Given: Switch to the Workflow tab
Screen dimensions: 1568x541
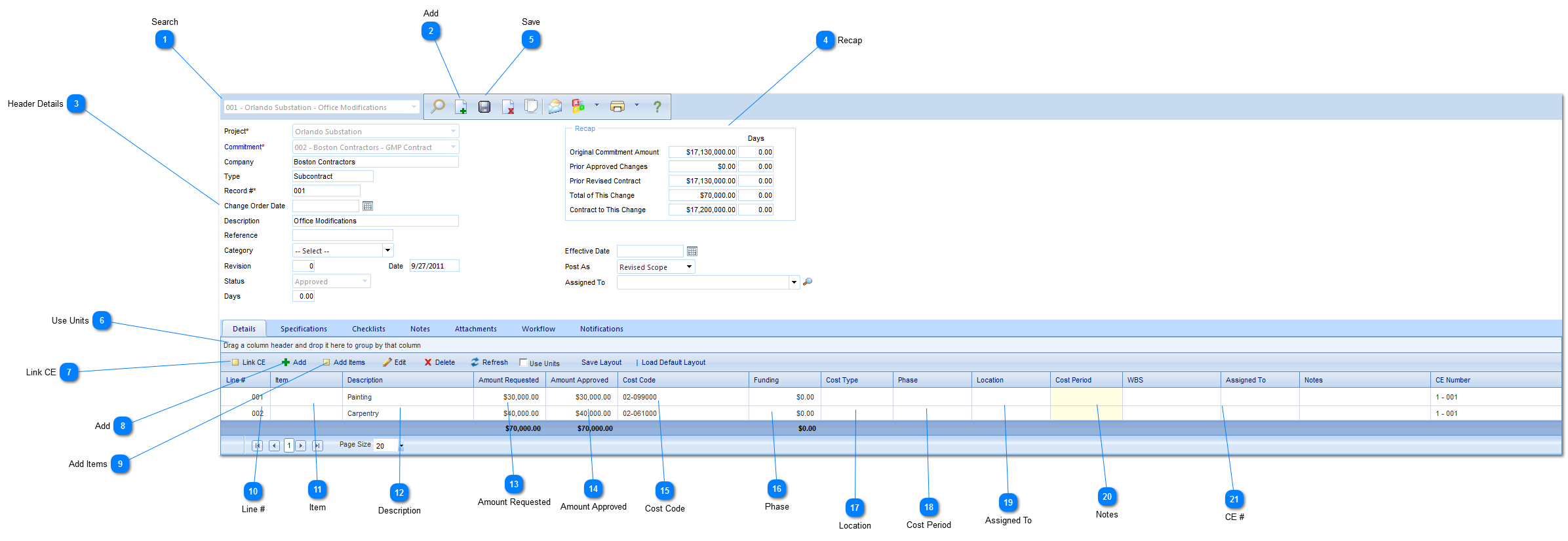Looking at the screenshot, I should coord(538,329).
